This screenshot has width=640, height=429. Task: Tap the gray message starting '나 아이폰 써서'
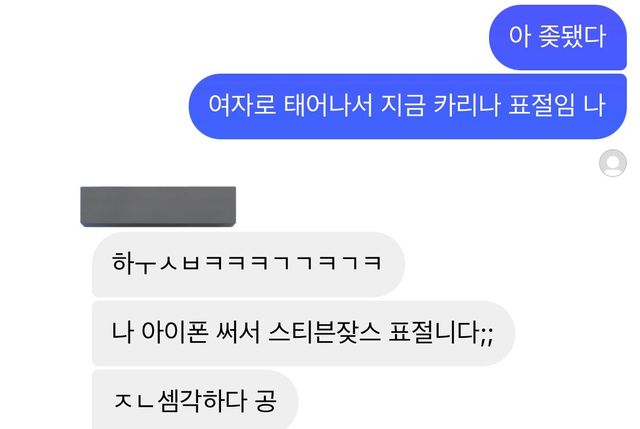tap(303, 333)
